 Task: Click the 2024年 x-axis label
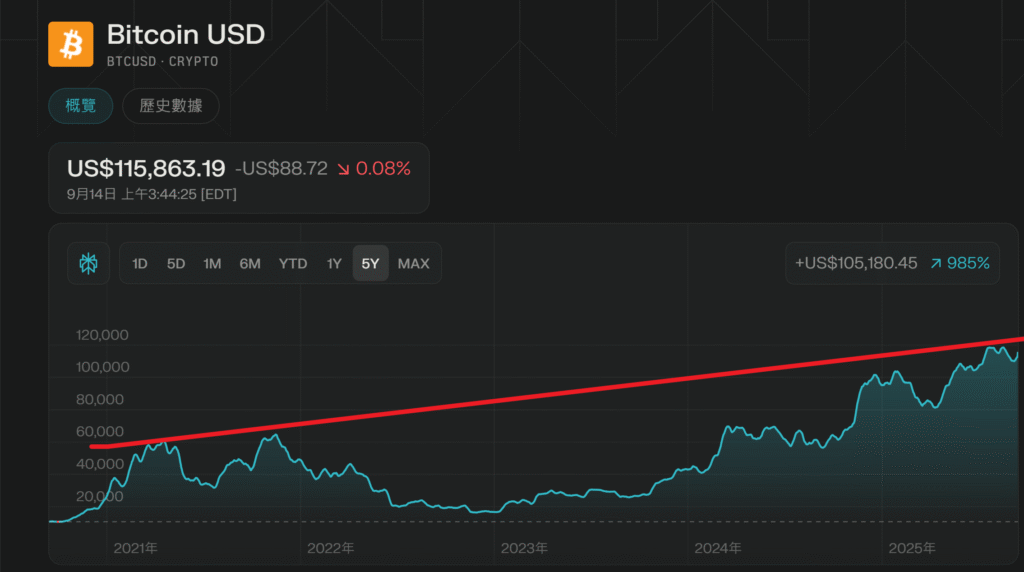click(x=718, y=548)
